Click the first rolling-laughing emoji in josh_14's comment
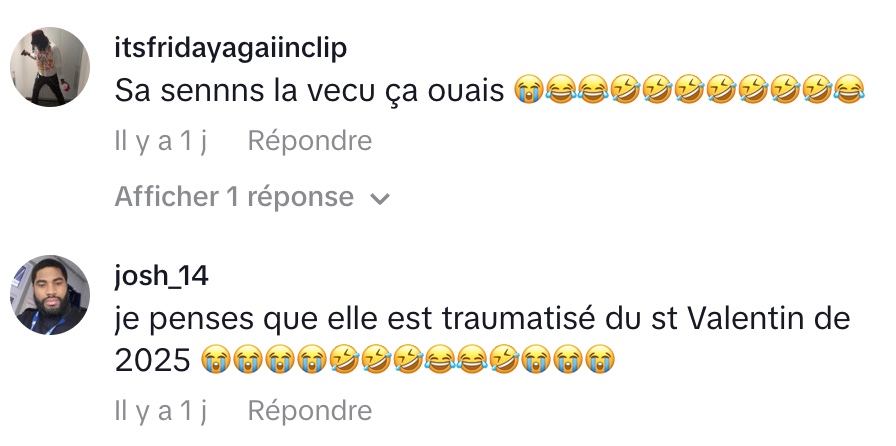This screenshot has width=896, height=446. point(344,360)
